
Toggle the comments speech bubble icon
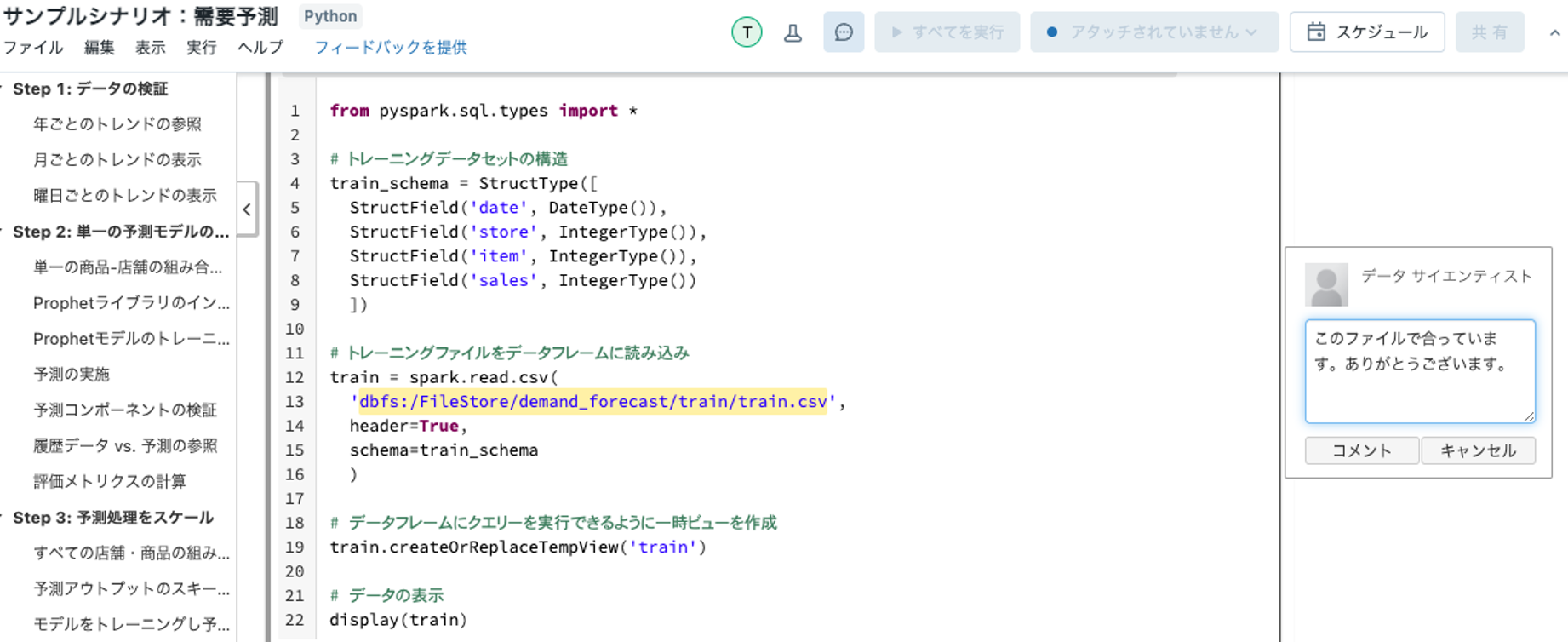(x=843, y=32)
